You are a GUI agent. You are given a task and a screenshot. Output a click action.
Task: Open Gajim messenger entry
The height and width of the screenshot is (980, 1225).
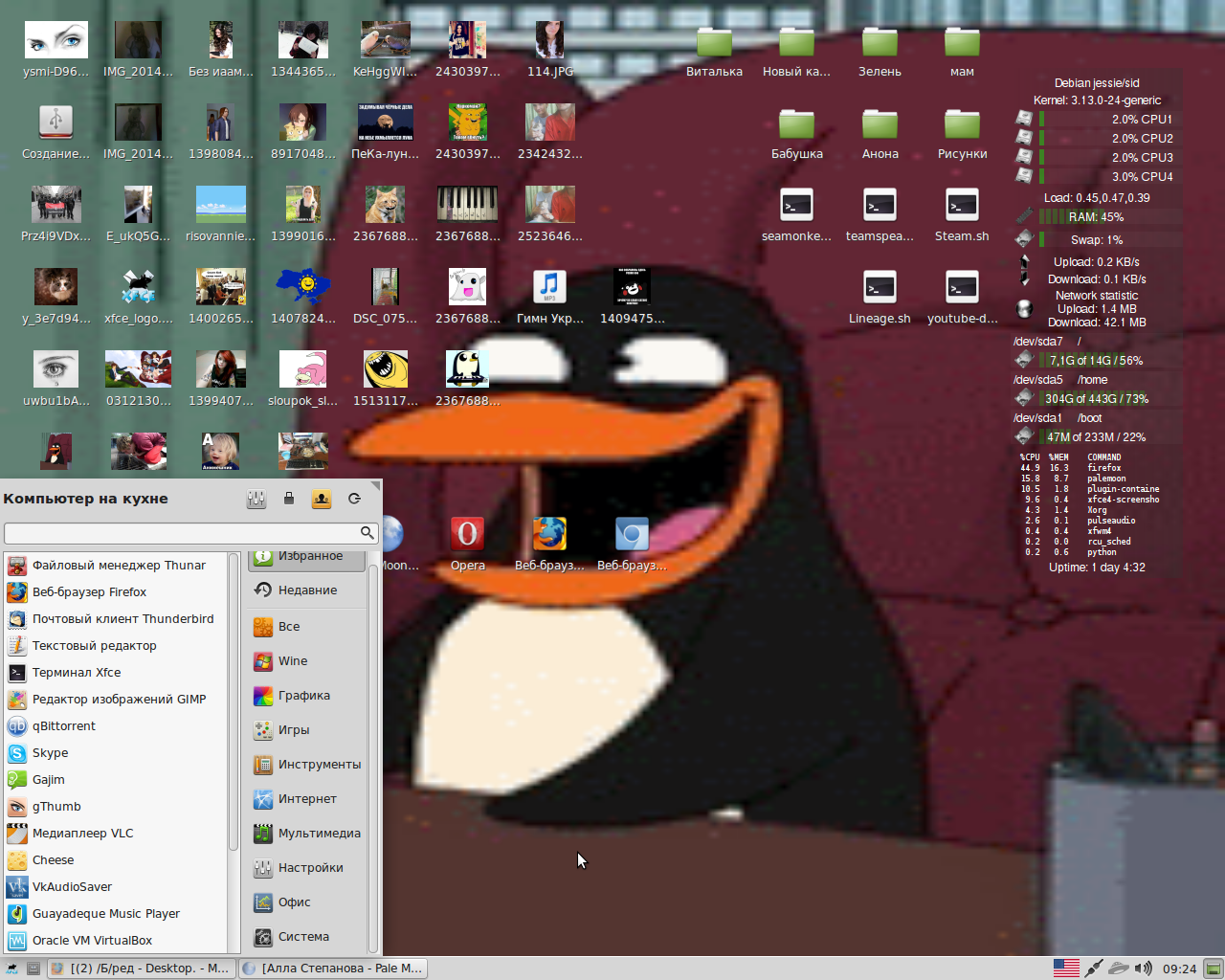coord(115,780)
